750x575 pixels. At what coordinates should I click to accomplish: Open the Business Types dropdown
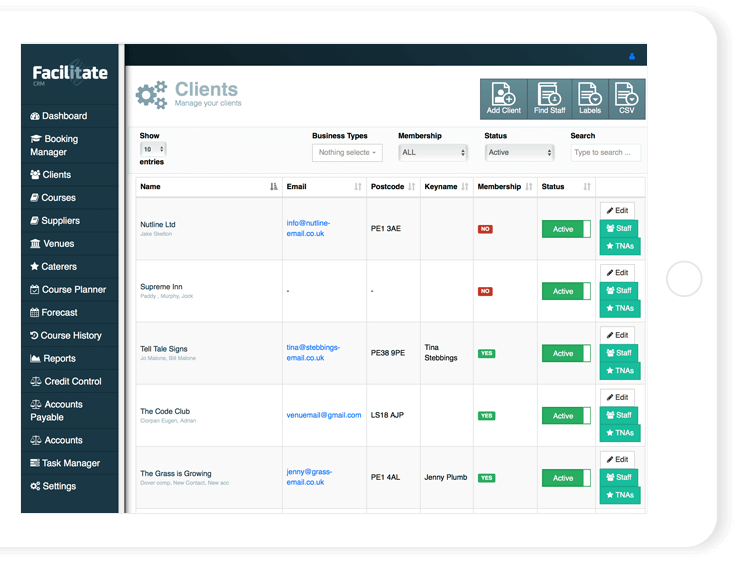point(346,153)
